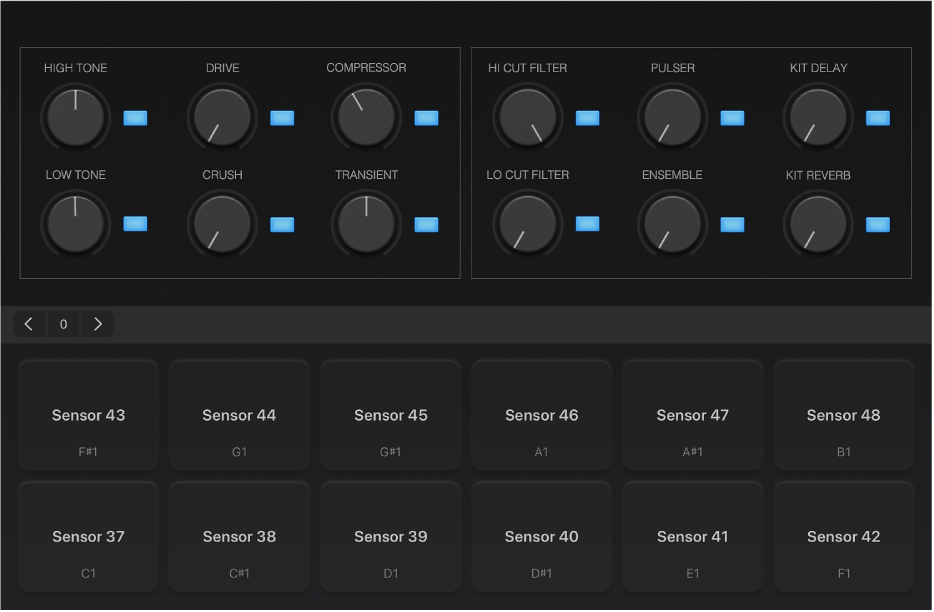Click the Kit Reverb knob
Image resolution: width=934 pixels, height=612 pixels.
click(x=817, y=223)
